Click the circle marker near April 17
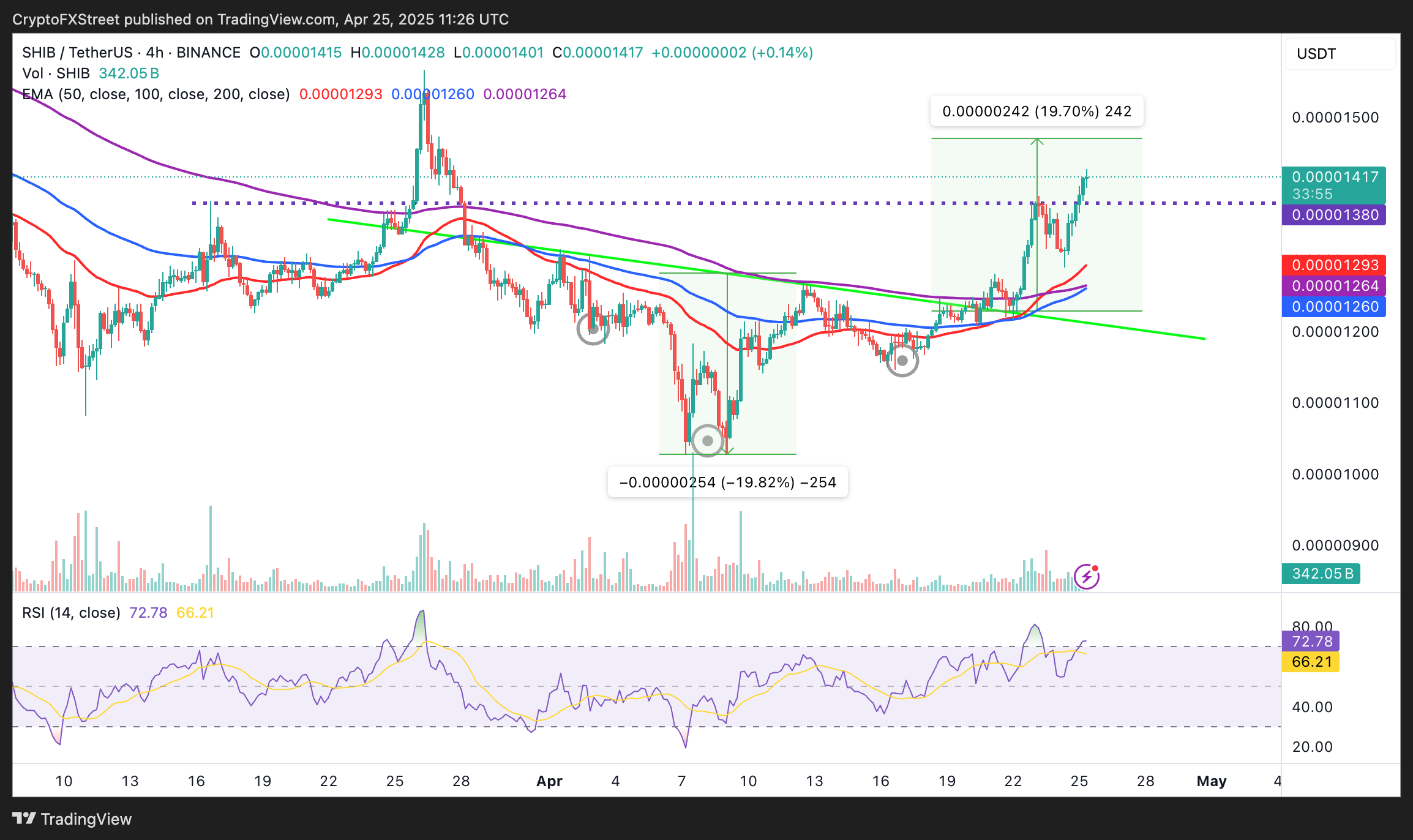This screenshot has width=1413, height=840. 902,360
